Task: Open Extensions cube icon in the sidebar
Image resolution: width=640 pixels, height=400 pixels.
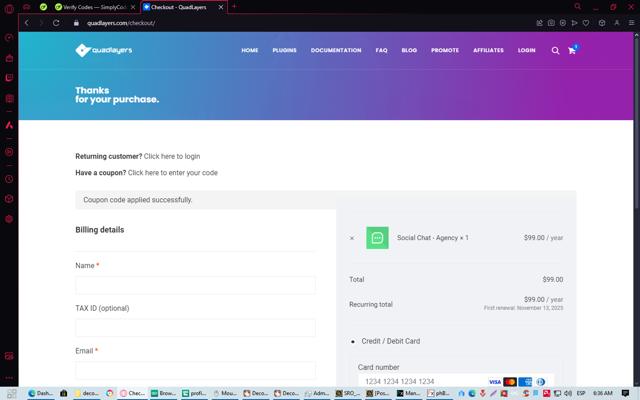Action: tap(9, 199)
